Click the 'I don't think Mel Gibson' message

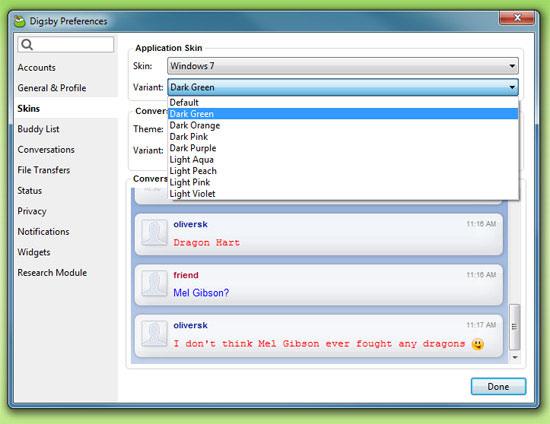pyautogui.click(x=319, y=344)
